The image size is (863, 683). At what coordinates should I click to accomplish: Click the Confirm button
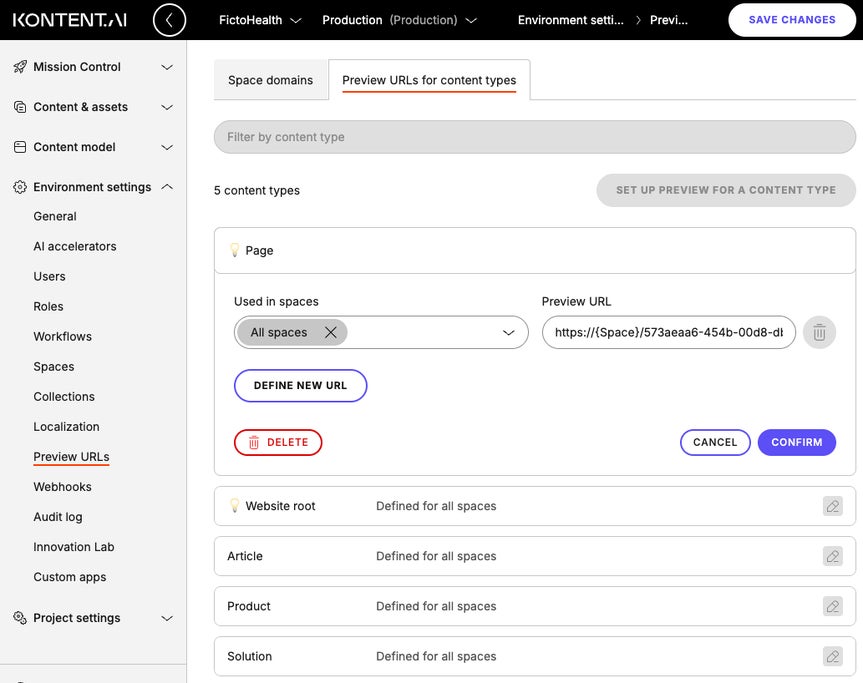[796, 442]
